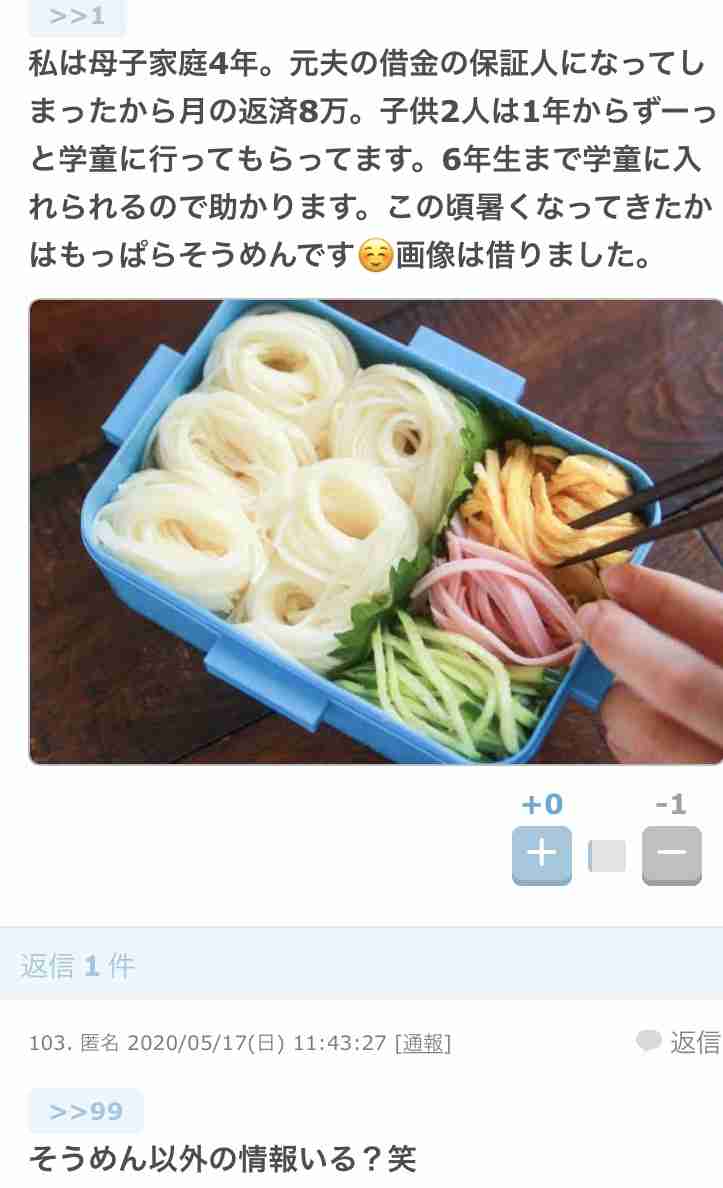The image size is (723, 1188).
Task: Select the +0 upvote count
Action: click(542, 804)
